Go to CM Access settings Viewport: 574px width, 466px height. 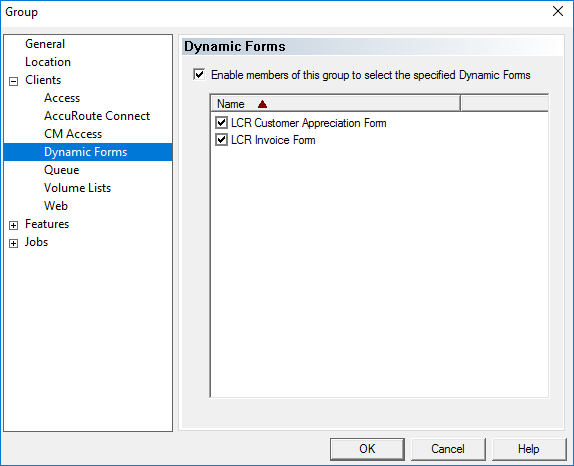tap(73, 134)
